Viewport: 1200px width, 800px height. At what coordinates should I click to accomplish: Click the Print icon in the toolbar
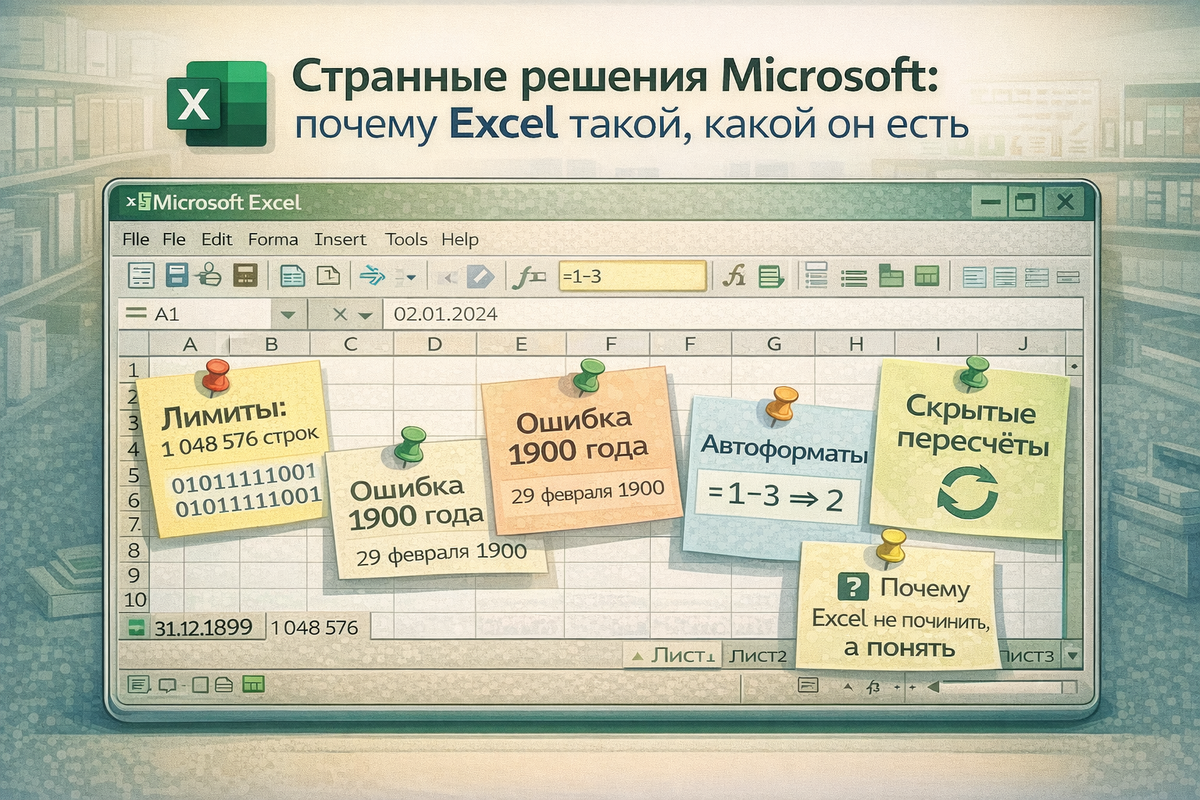coord(210,275)
